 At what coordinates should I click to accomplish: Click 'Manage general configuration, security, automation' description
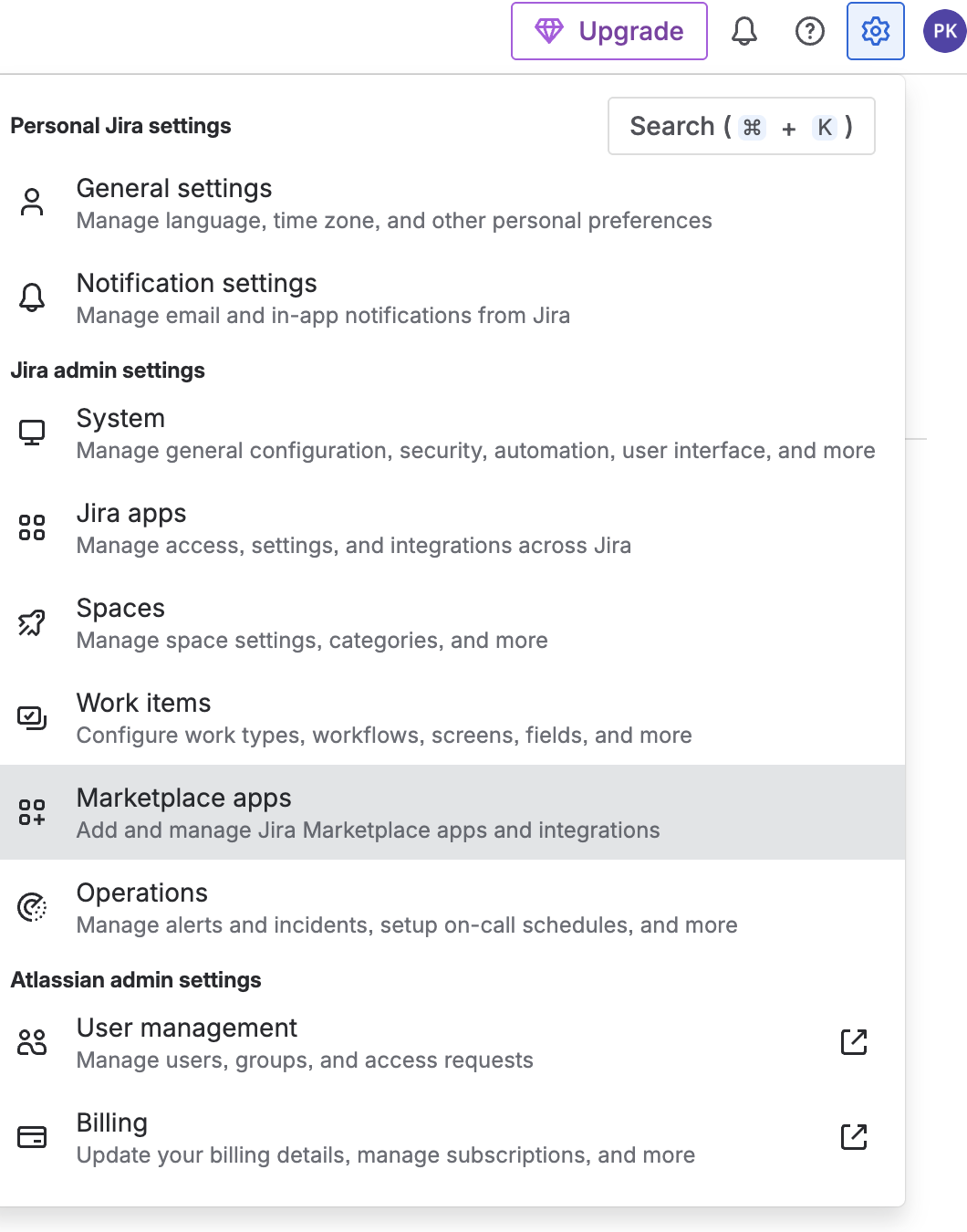pyautogui.click(x=476, y=451)
